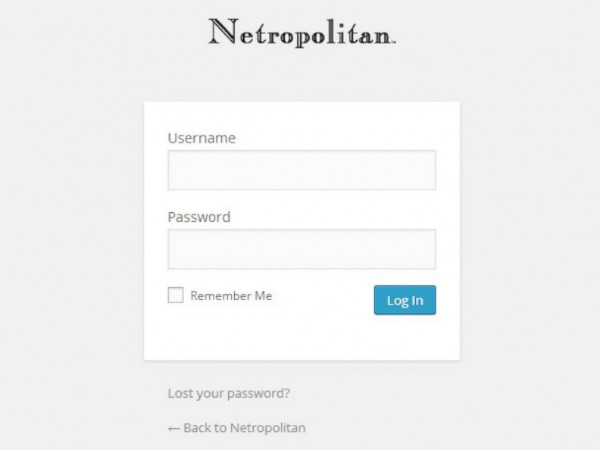The image size is (600, 450).
Task: Click the blue Log In button
Action: [x=405, y=300]
